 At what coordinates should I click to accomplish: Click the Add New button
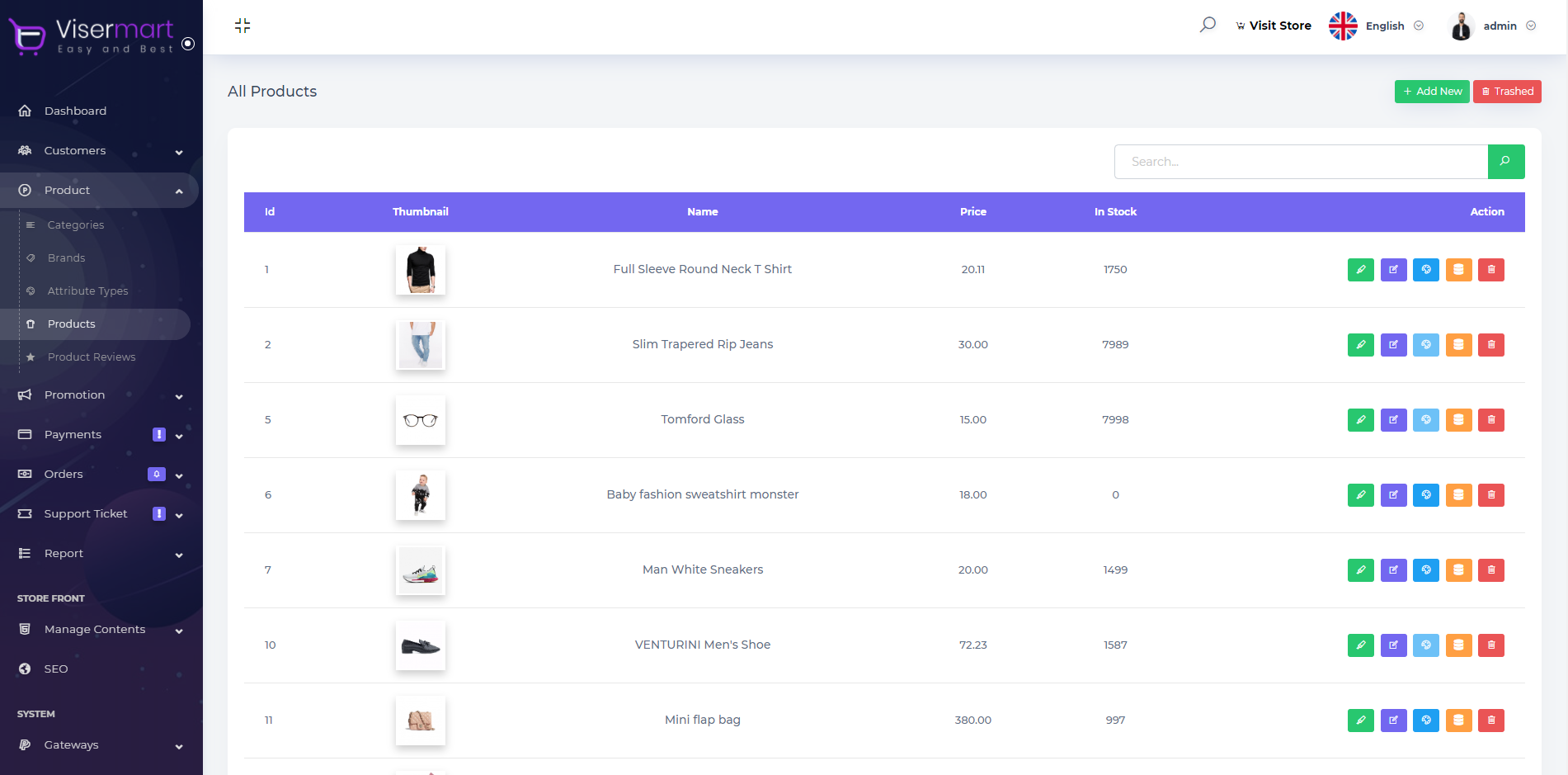1432,92
